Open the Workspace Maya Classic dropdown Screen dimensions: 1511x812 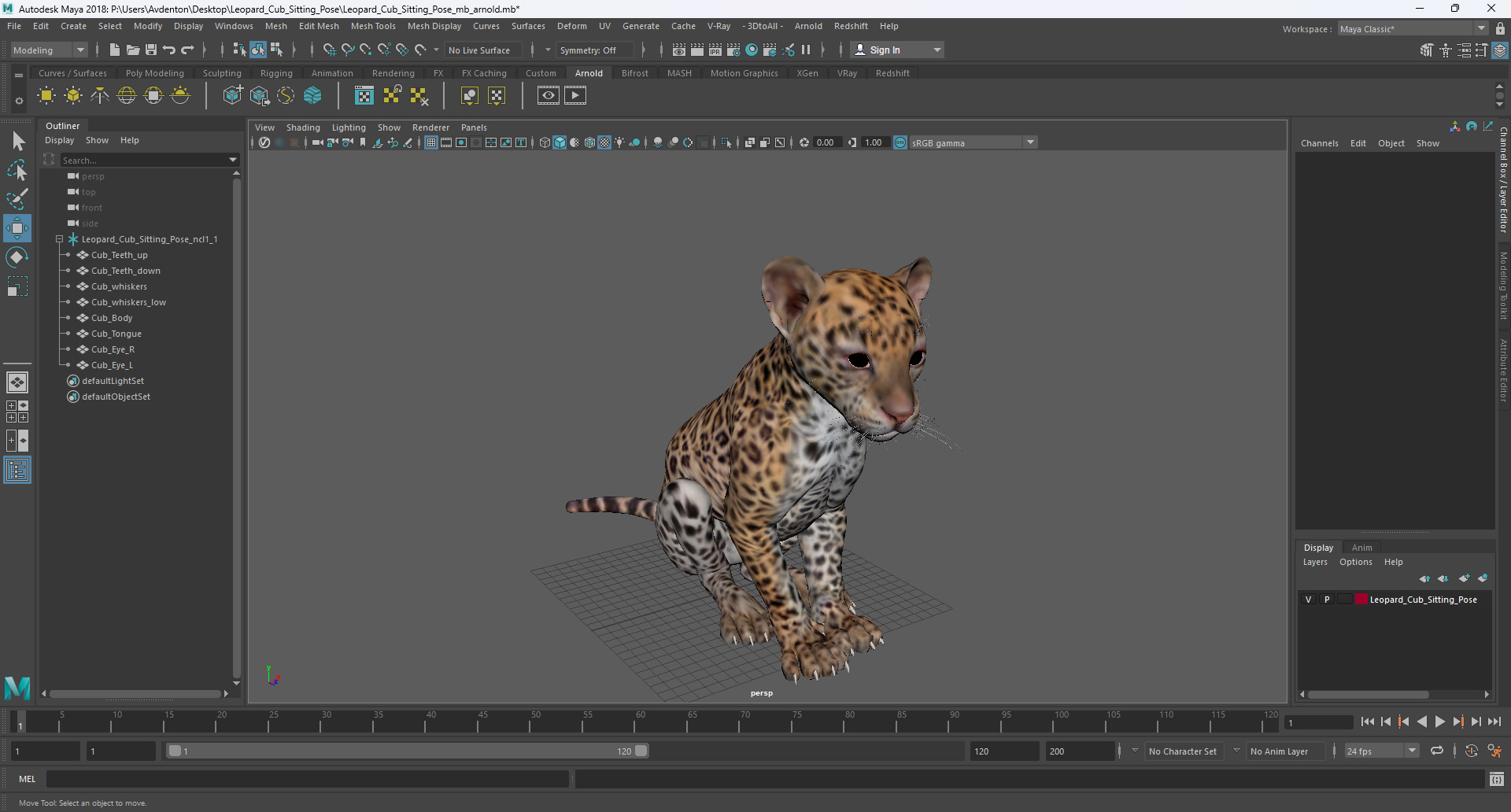(x=1413, y=29)
